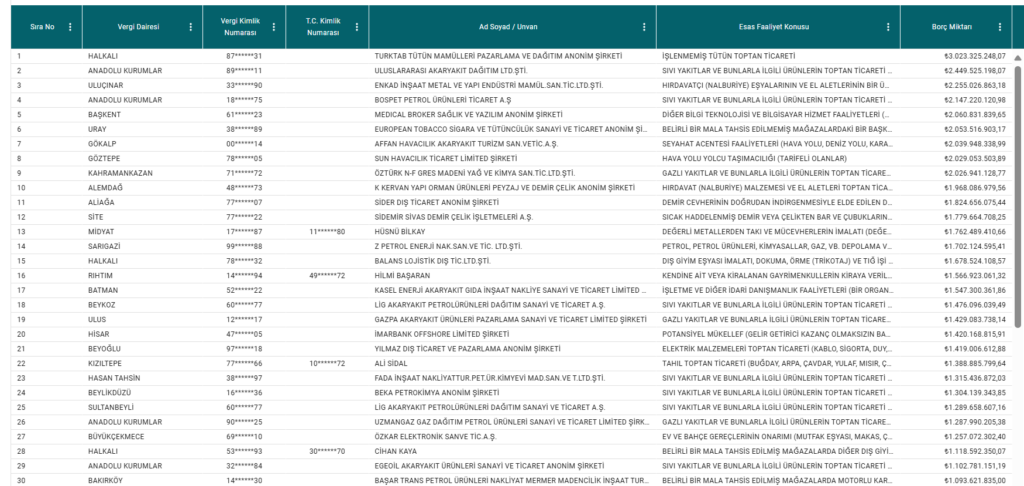
Task: Open the Sıra No column menu icon
Action: point(70,27)
